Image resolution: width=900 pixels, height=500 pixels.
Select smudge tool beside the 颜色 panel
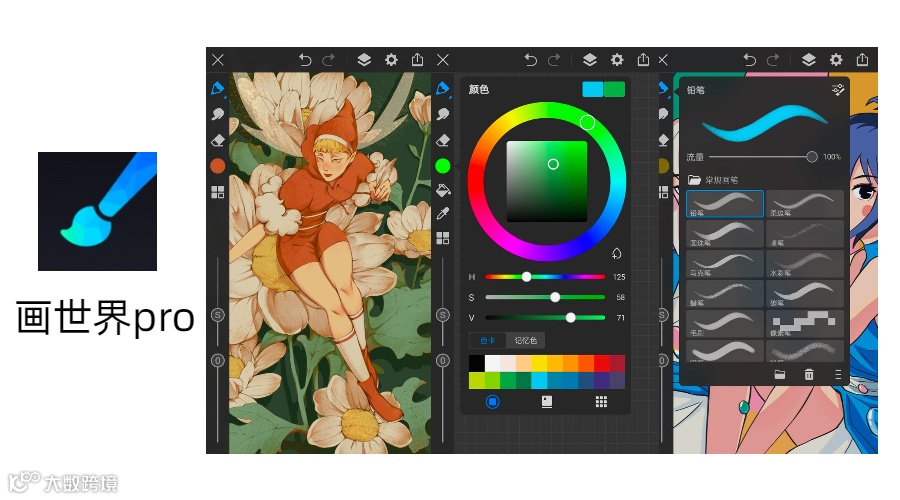coord(443,114)
